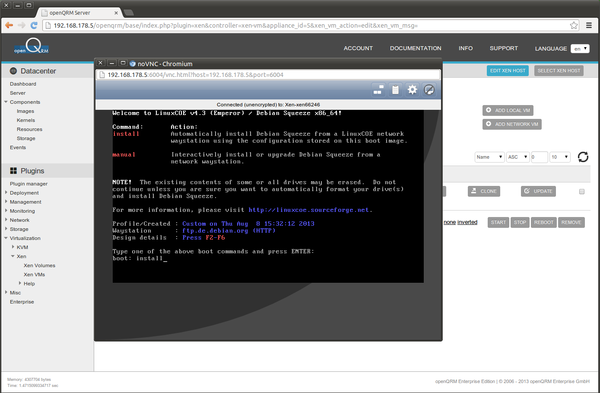The width and height of the screenshot is (600, 393).
Task: Open Events in the sidebar
Action: [x=18, y=147]
